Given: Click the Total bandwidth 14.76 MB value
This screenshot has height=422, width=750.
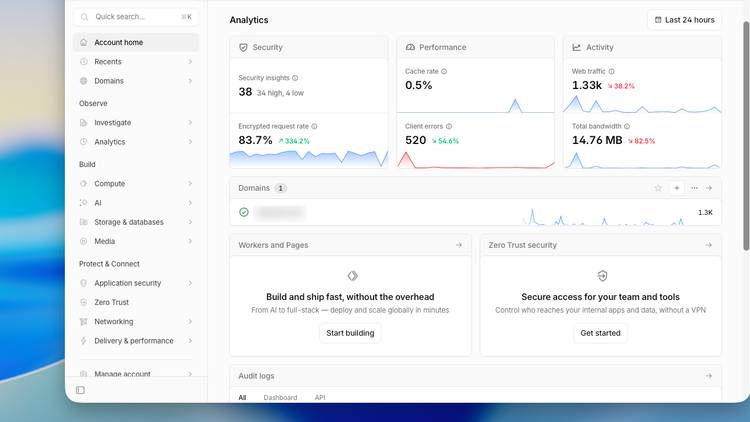Looking at the screenshot, I should pos(597,140).
